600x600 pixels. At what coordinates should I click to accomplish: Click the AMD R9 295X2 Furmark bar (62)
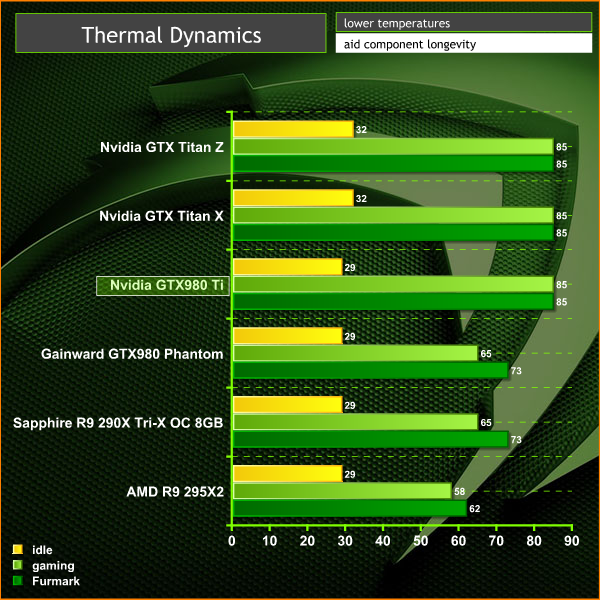[350, 508]
